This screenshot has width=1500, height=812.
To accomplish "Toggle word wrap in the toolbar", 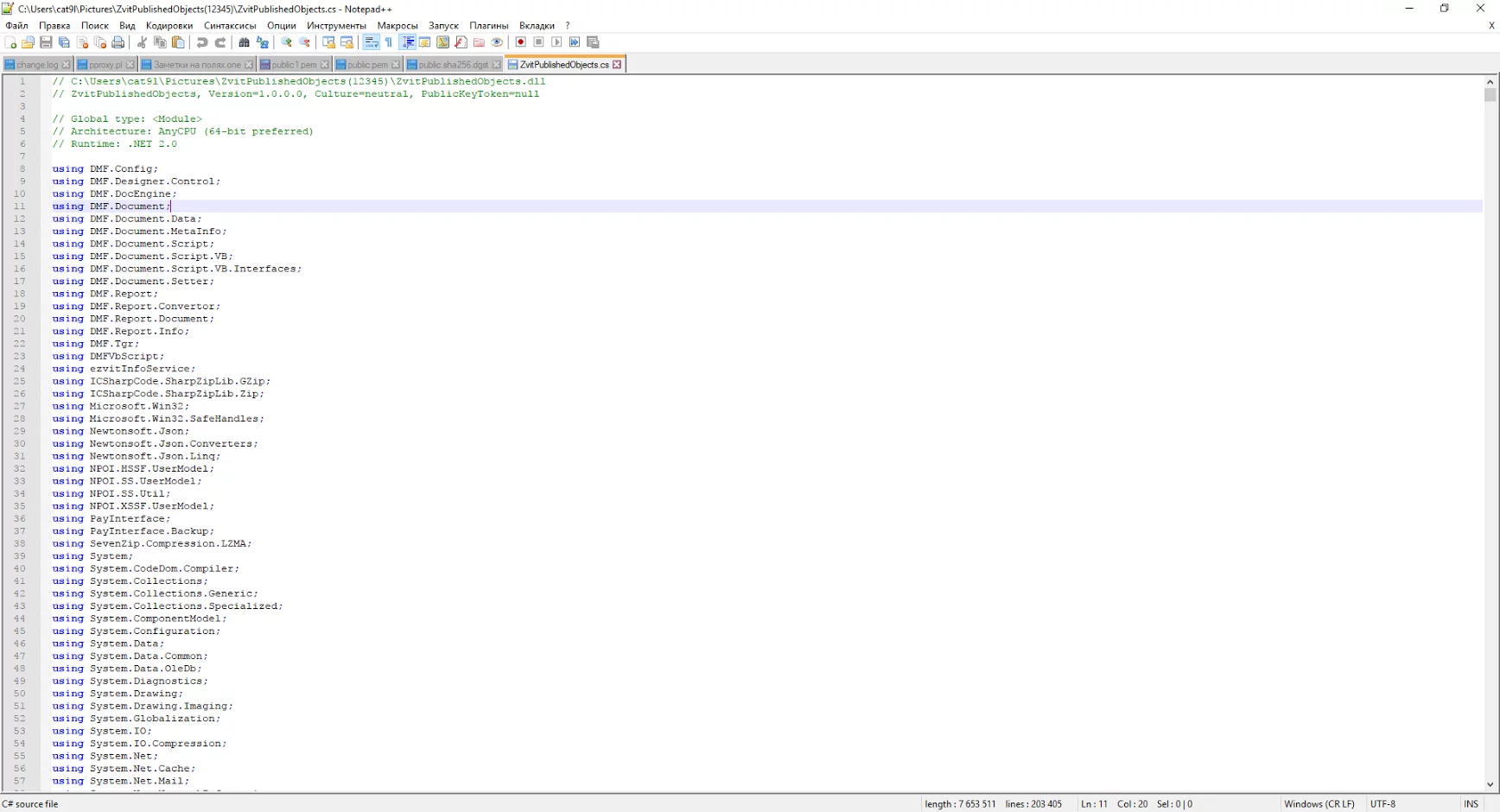I will [371, 42].
